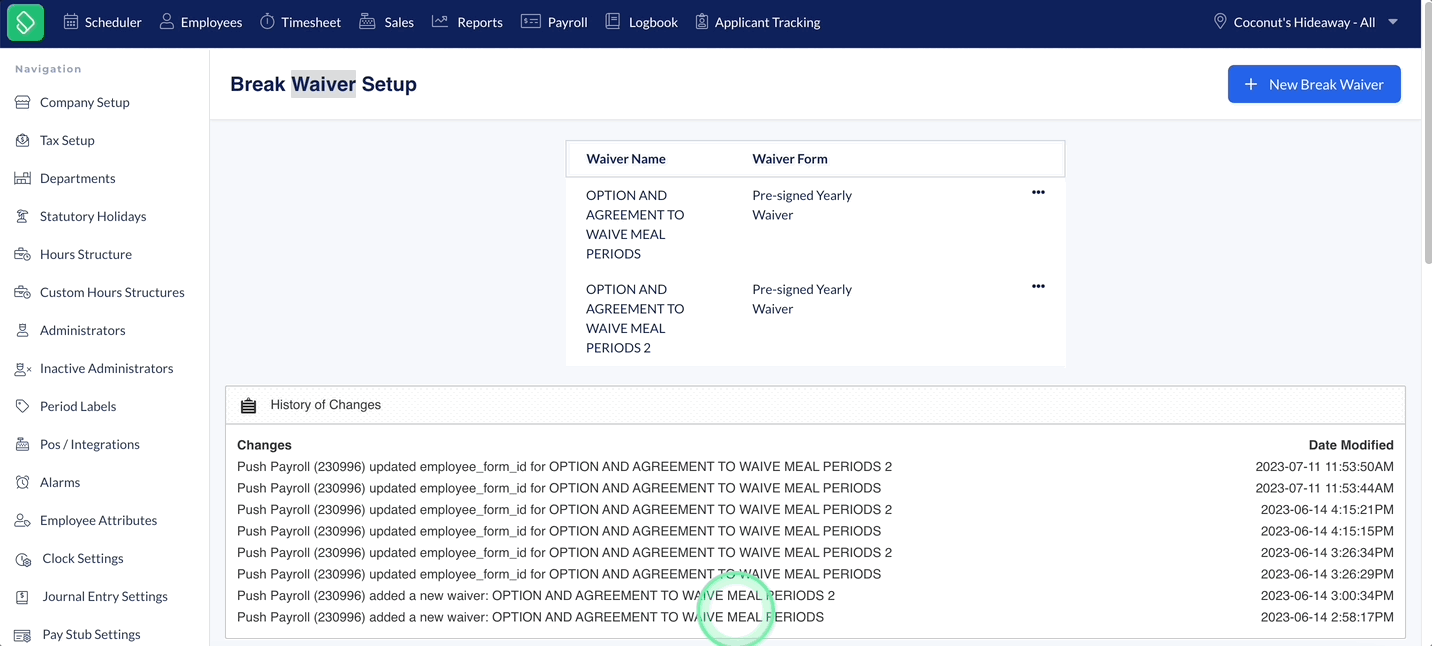Click the location pin icon

click(1220, 21)
